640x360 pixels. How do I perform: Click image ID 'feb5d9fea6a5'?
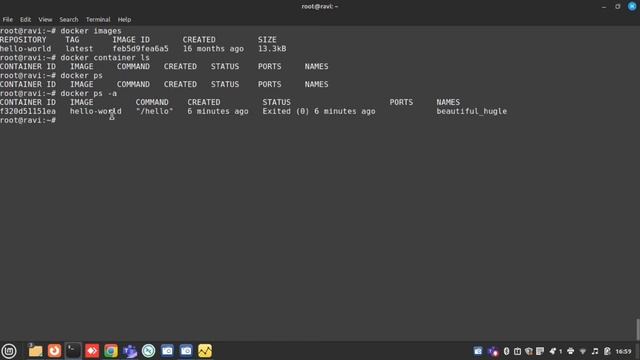(x=140, y=49)
